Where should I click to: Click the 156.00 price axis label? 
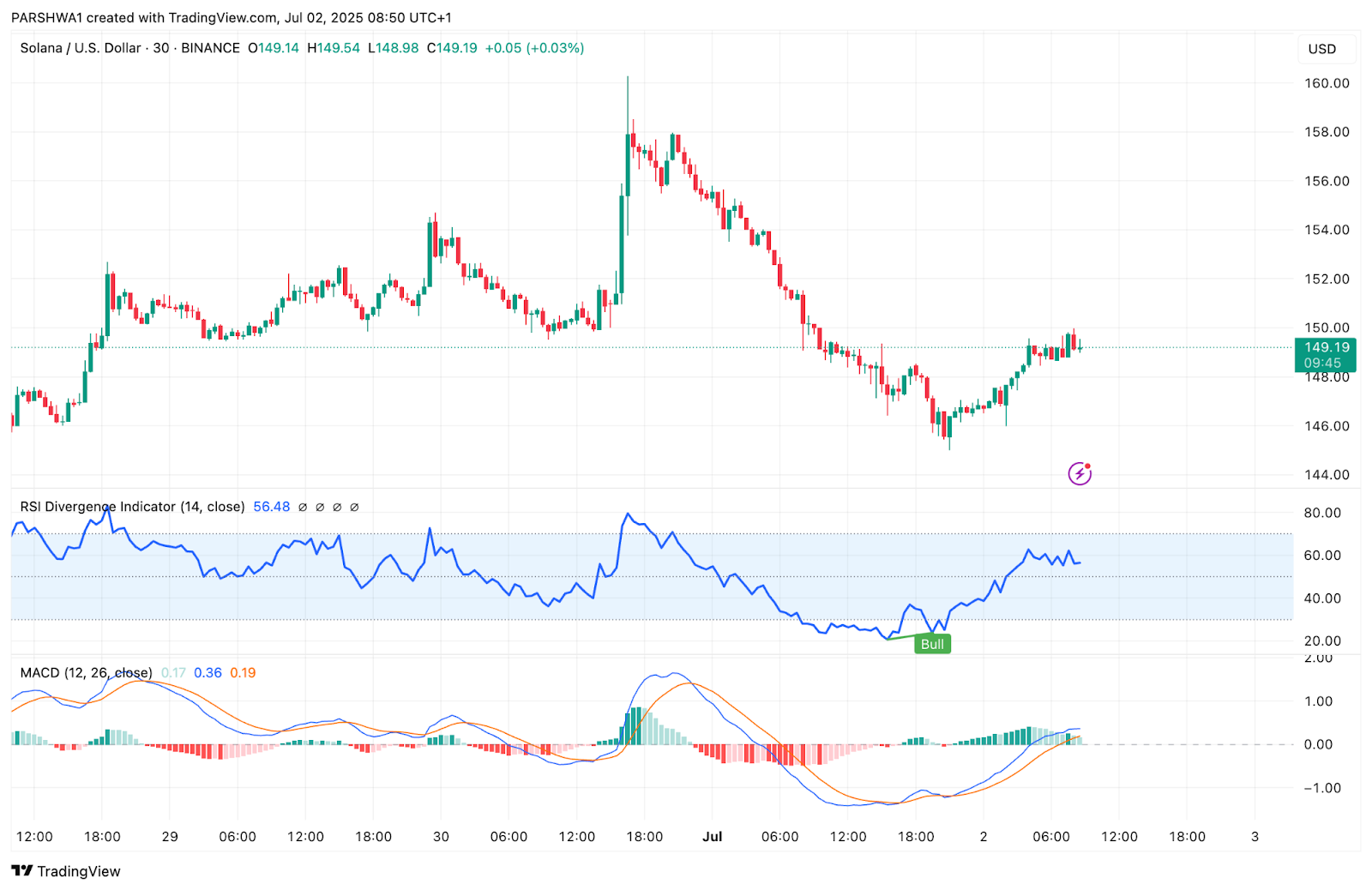point(1327,181)
